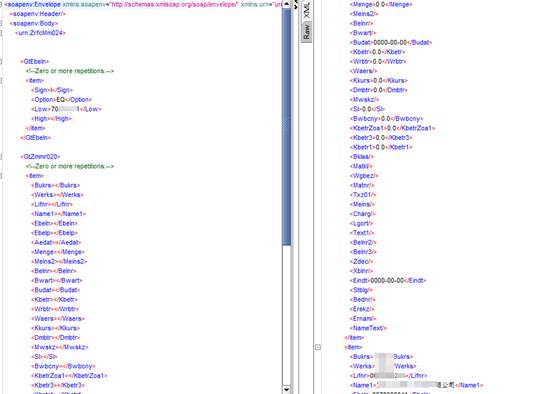Select the empty KbetrZoa1 element in request
This screenshot has width=553, height=394.
(x=69, y=376)
